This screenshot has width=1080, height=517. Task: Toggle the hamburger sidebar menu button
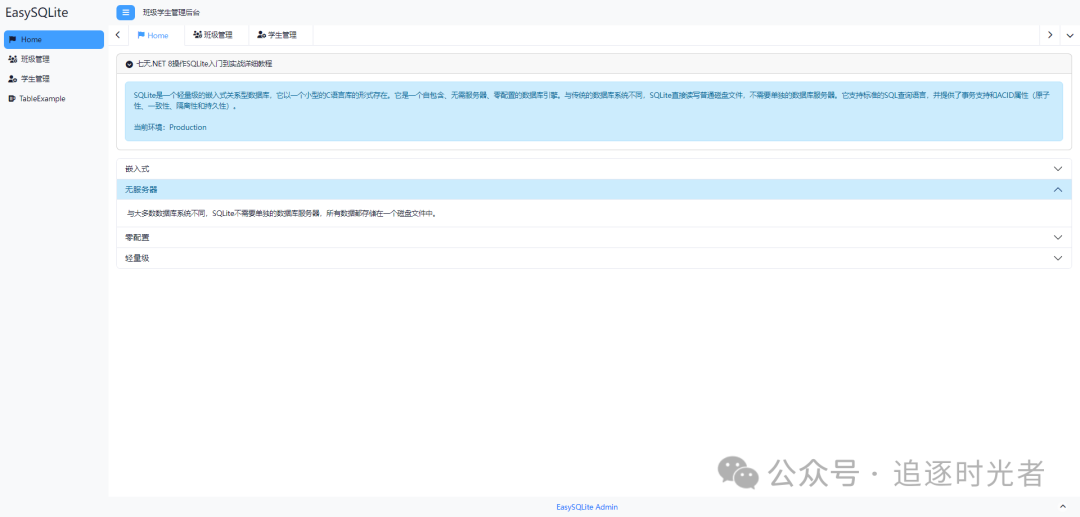(125, 12)
